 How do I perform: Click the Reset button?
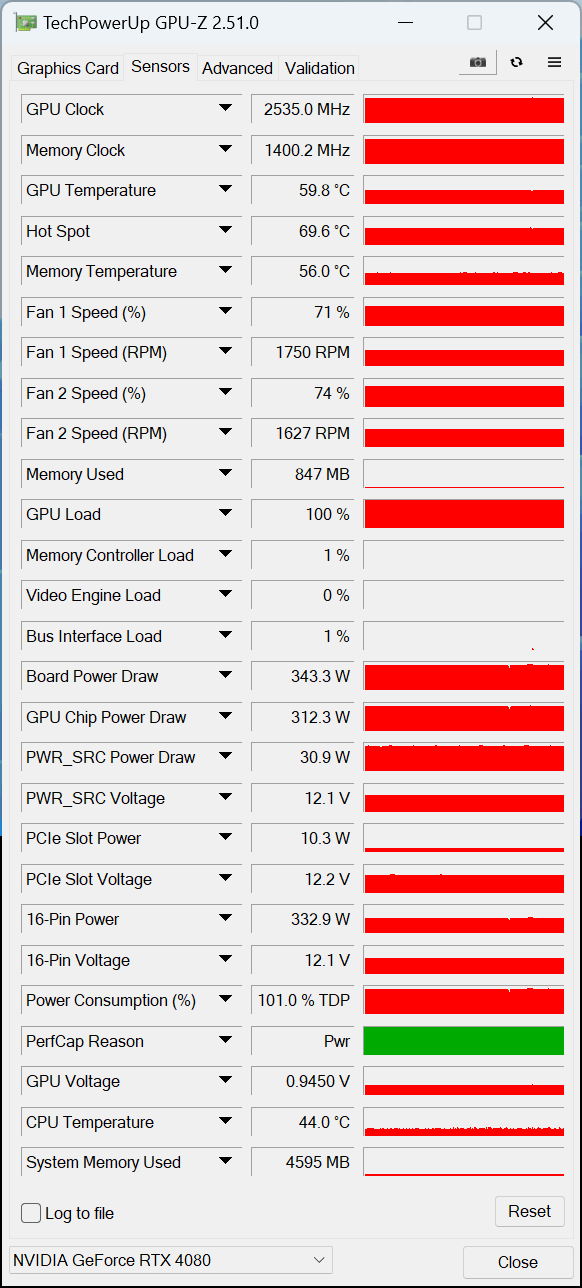(x=530, y=1211)
